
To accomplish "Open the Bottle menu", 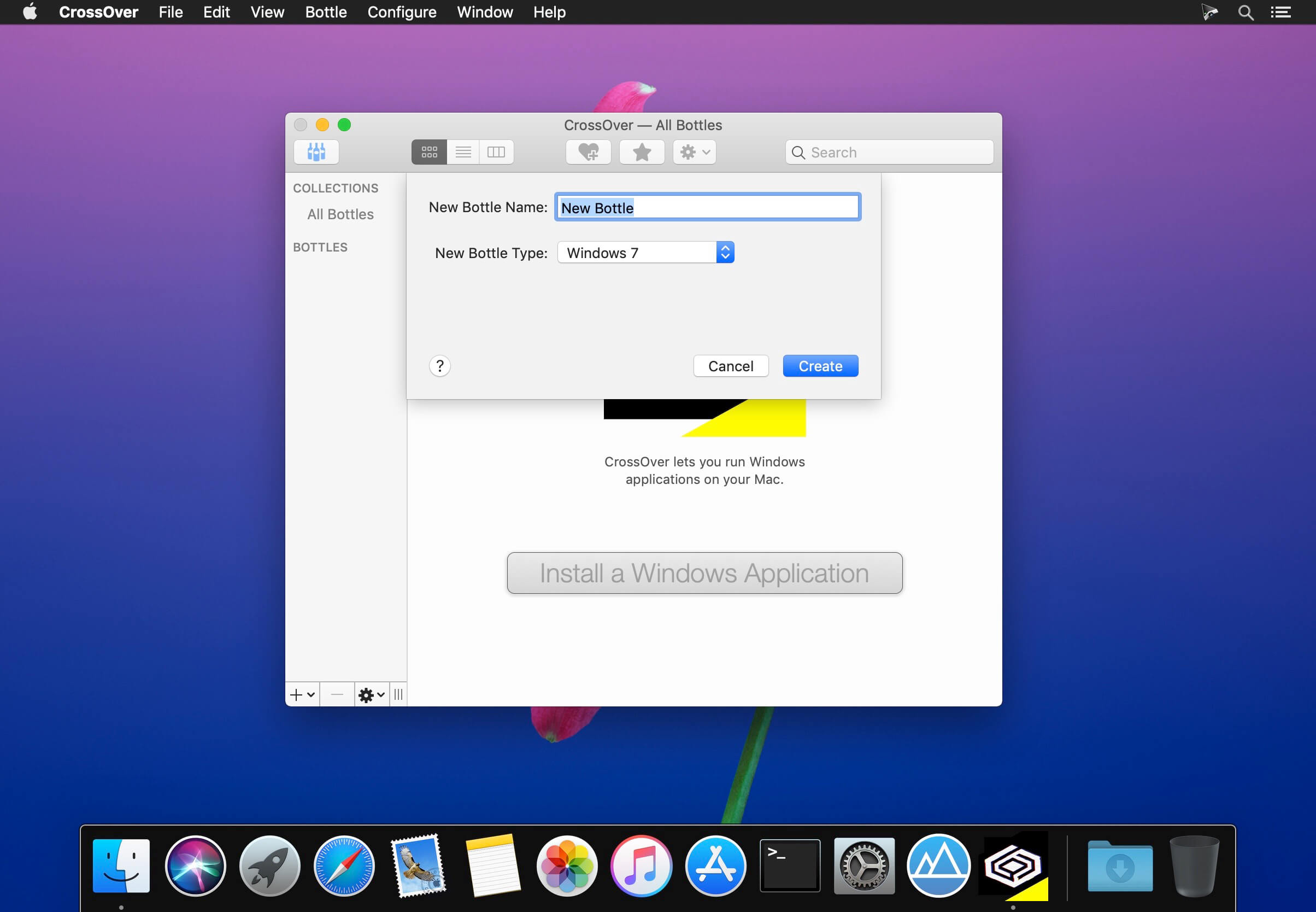I will click(326, 12).
